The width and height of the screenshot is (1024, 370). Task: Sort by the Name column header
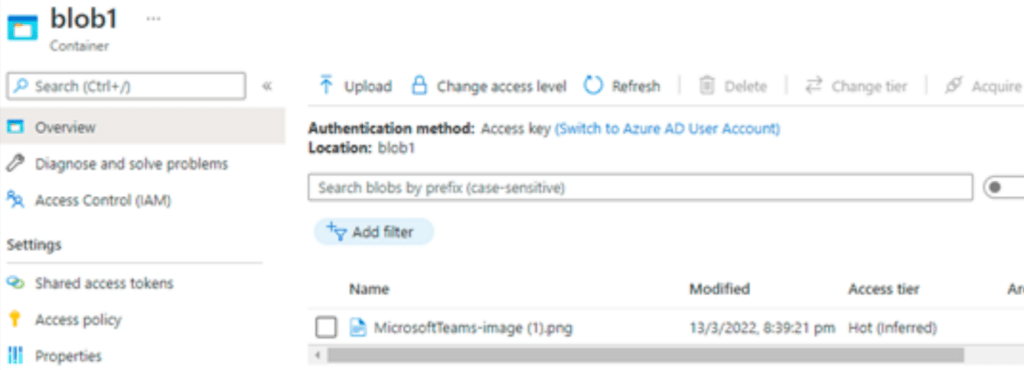click(x=369, y=288)
